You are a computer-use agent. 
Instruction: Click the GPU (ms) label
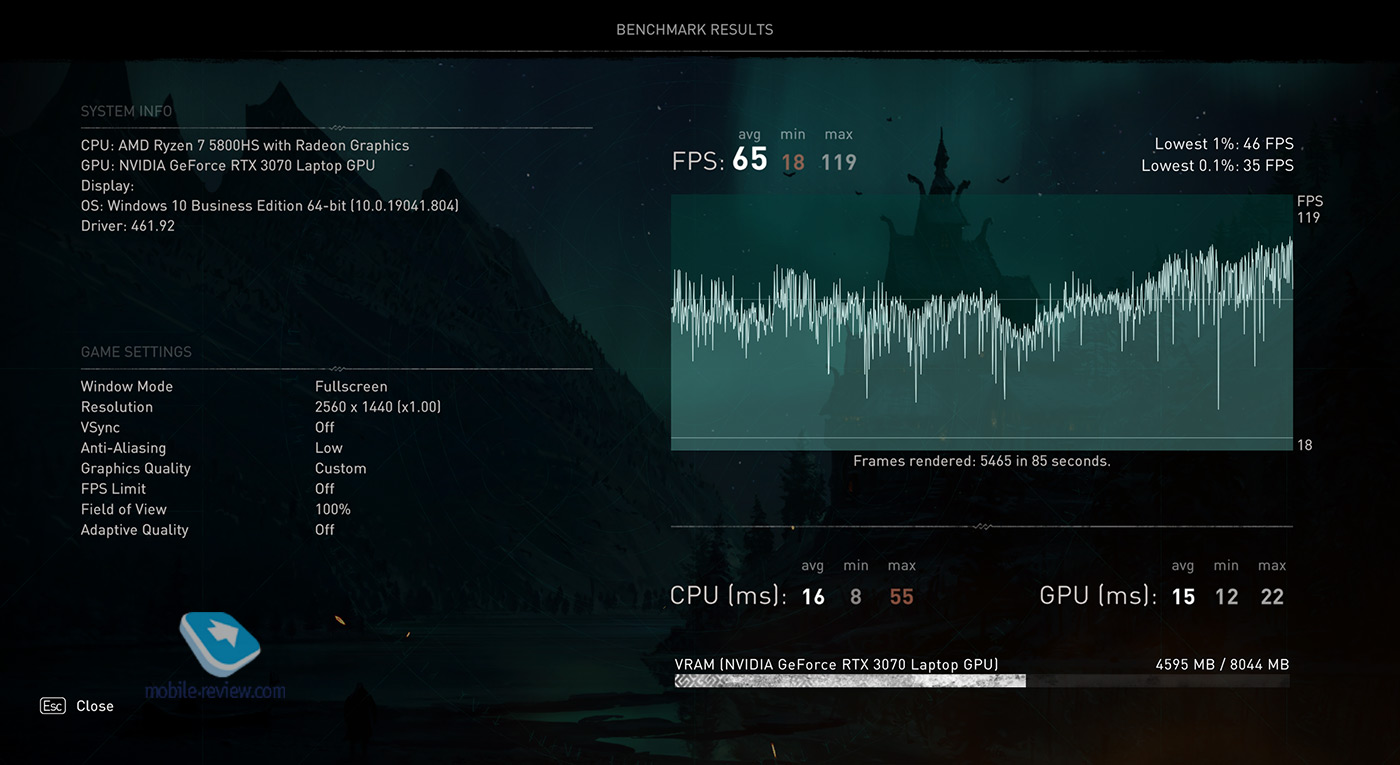1098,596
